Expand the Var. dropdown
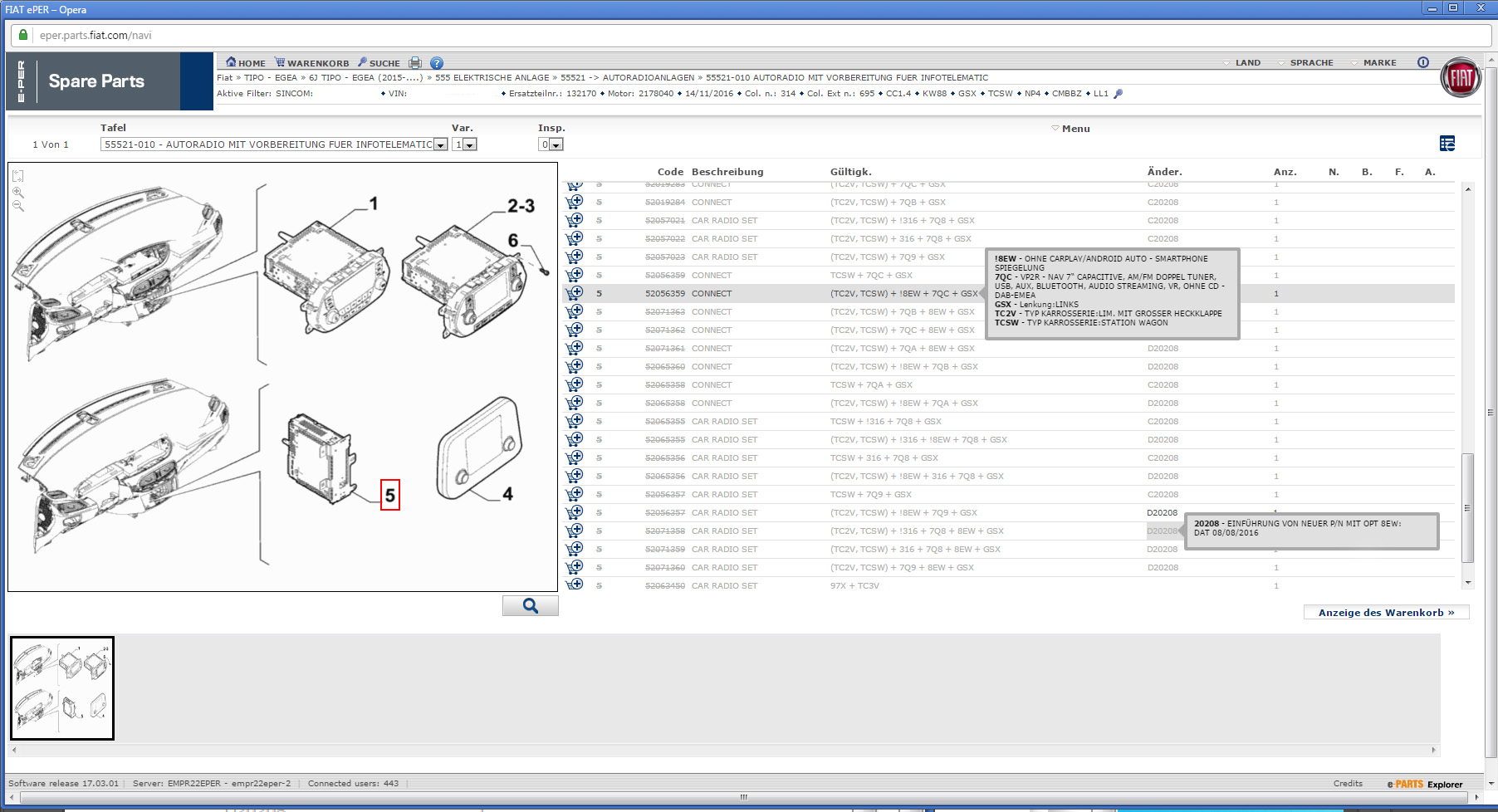The width and height of the screenshot is (1498, 812). click(470, 144)
